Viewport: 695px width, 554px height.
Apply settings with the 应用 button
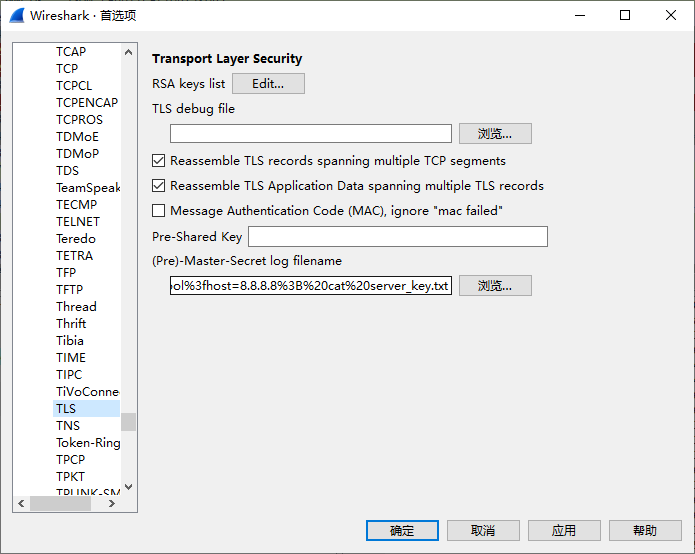pyautogui.click(x=564, y=531)
